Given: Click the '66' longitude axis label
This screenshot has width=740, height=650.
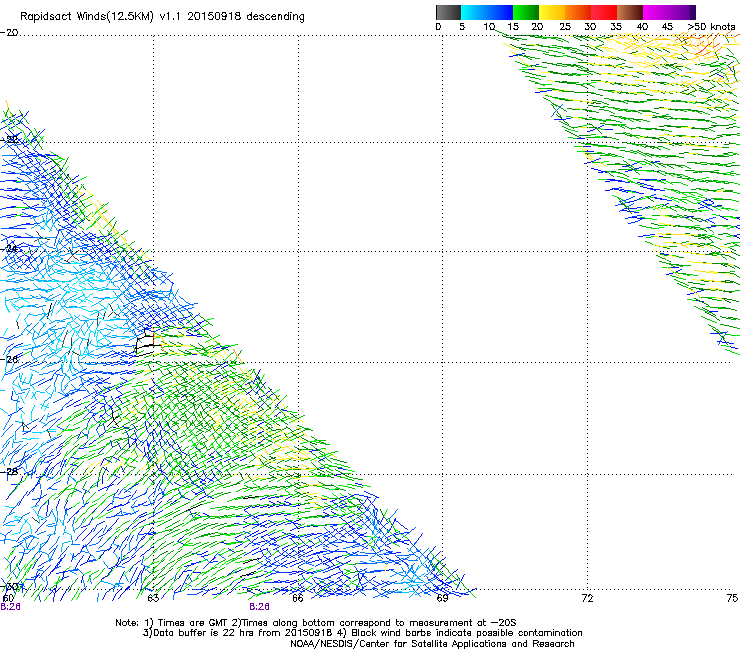Looking at the screenshot, I should [298, 598].
